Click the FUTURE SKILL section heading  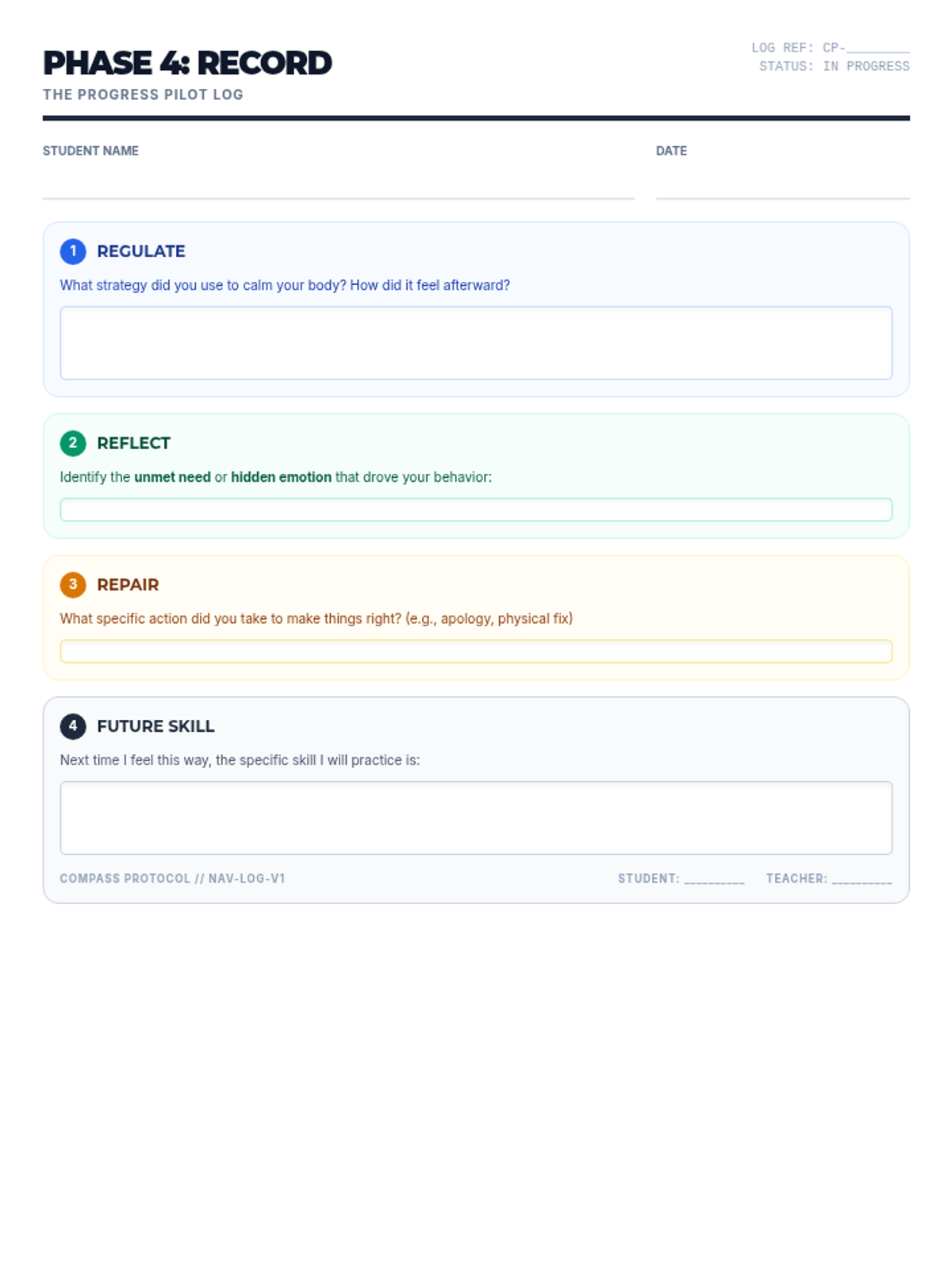(155, 726)
